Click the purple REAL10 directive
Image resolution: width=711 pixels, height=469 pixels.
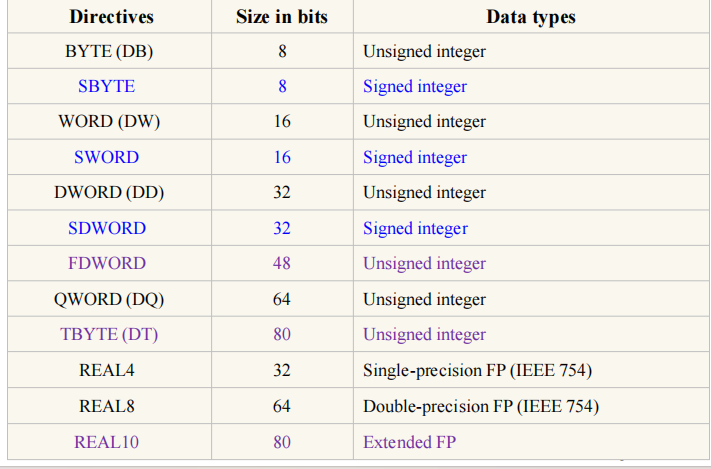(106, 441)
